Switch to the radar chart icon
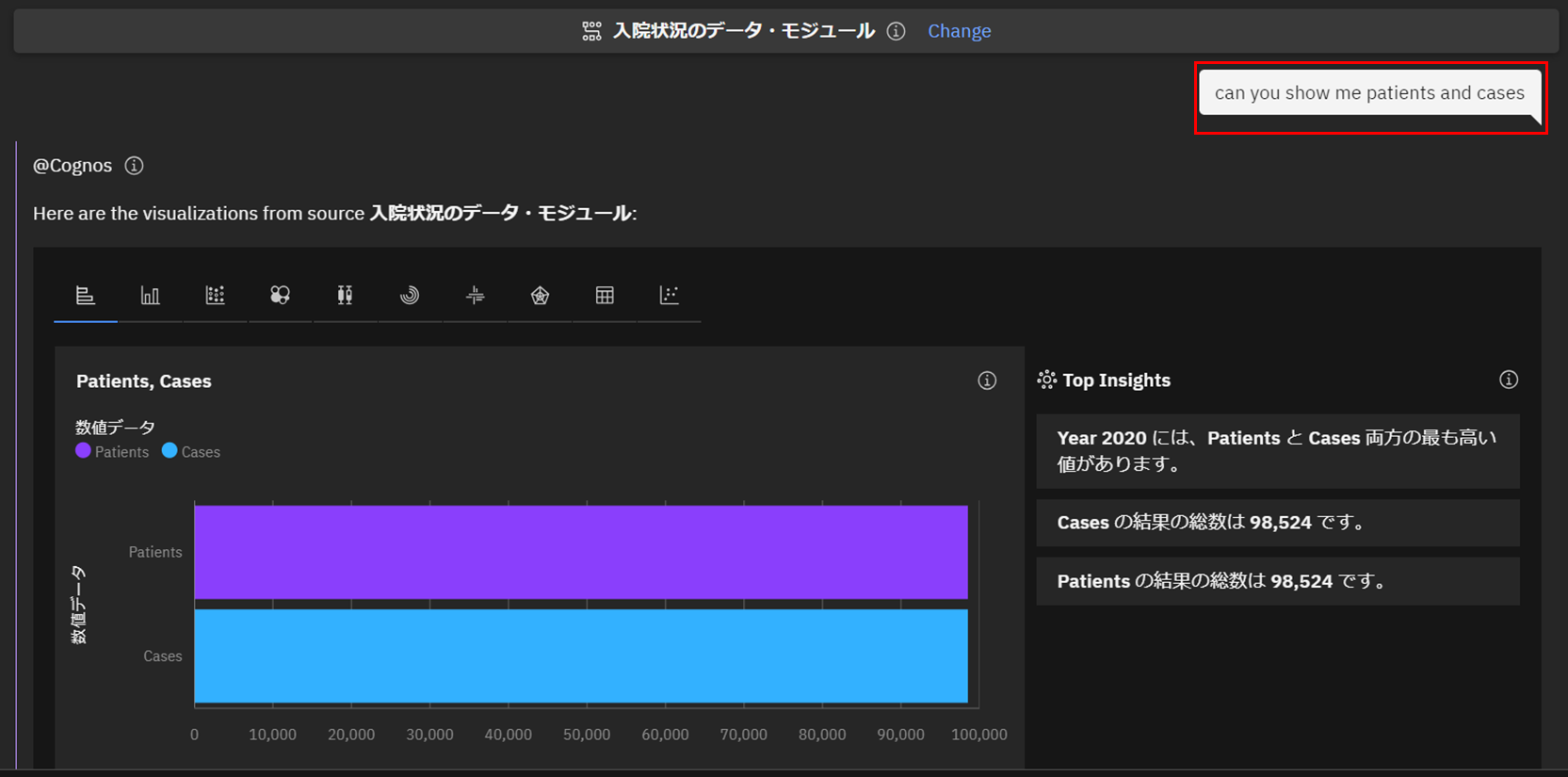This screenshot has width=1568, height=777. click(x=540, y=296)
